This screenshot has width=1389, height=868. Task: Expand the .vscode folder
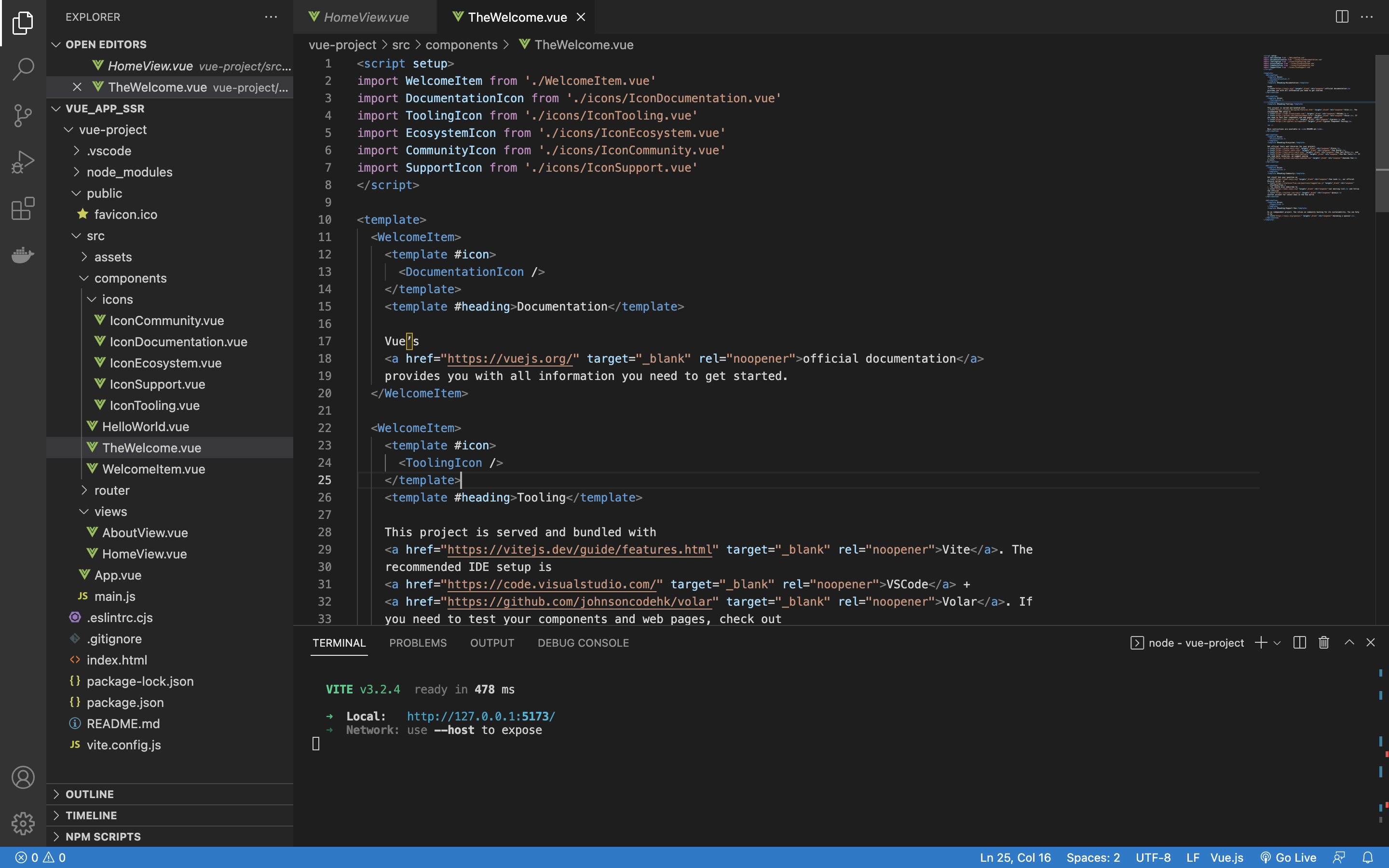click(x=170, y=151)
